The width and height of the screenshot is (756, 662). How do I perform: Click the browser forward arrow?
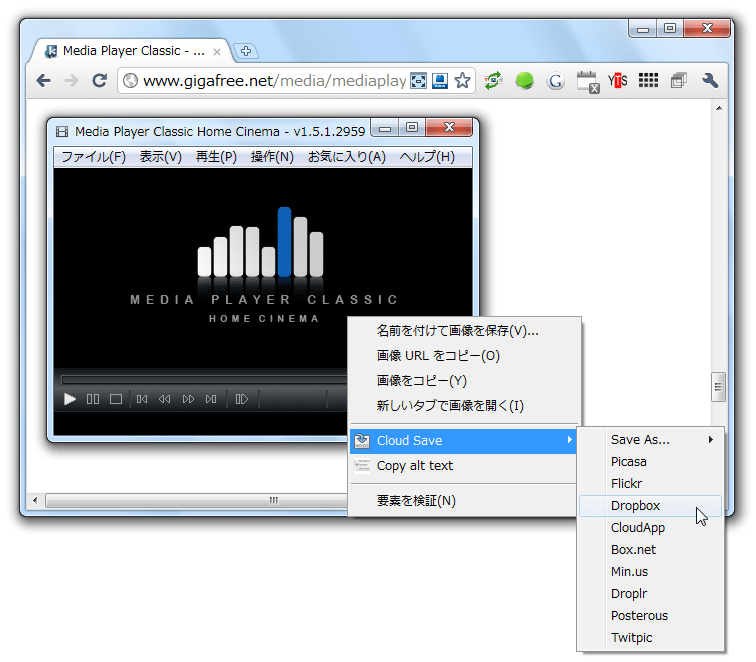71,81
